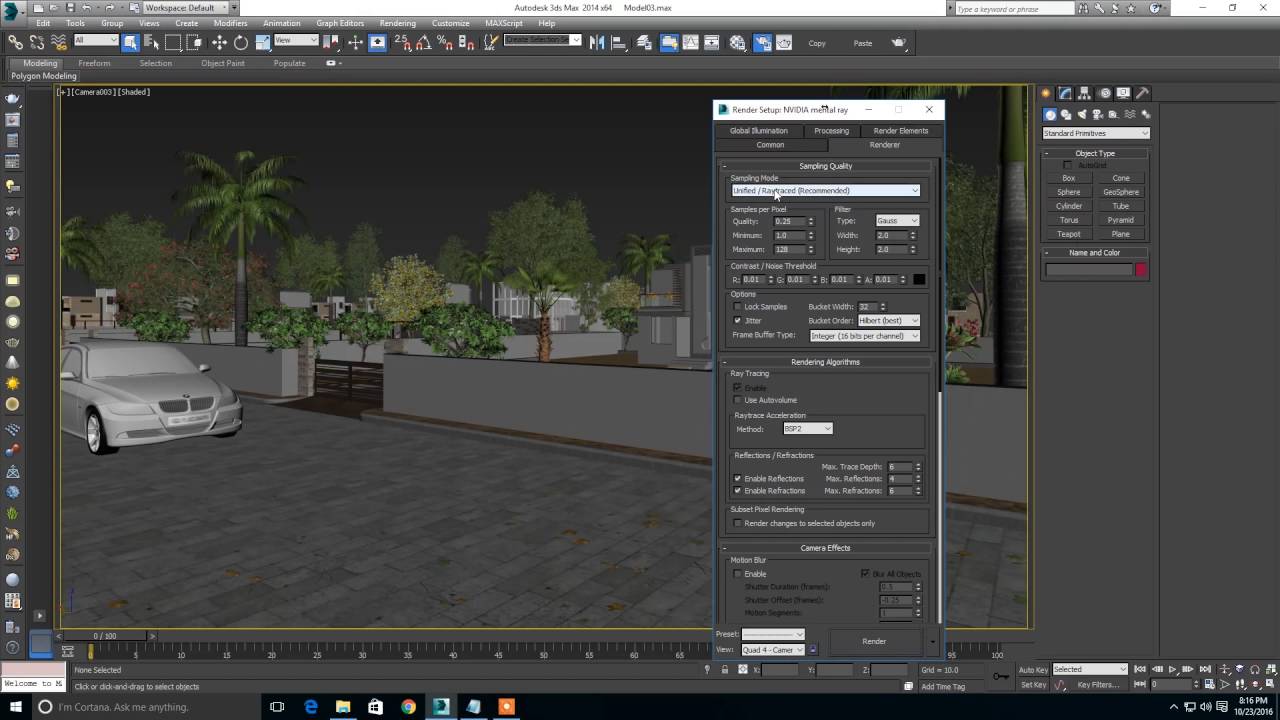The image size is (1280, 720).
Task: Click the GeoSphere object type button
Action: coord(1121,192)
